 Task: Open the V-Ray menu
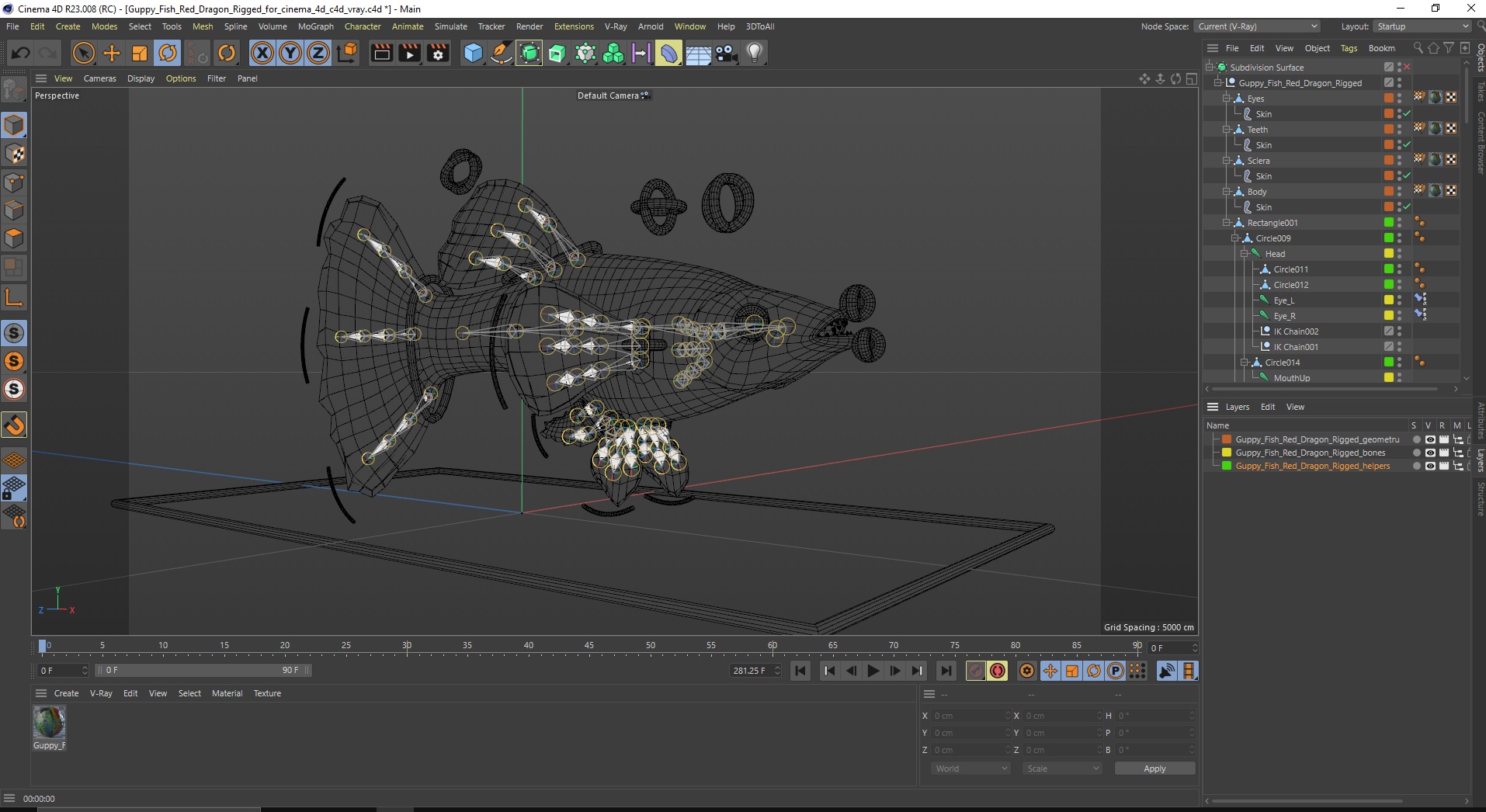(616, 26)
